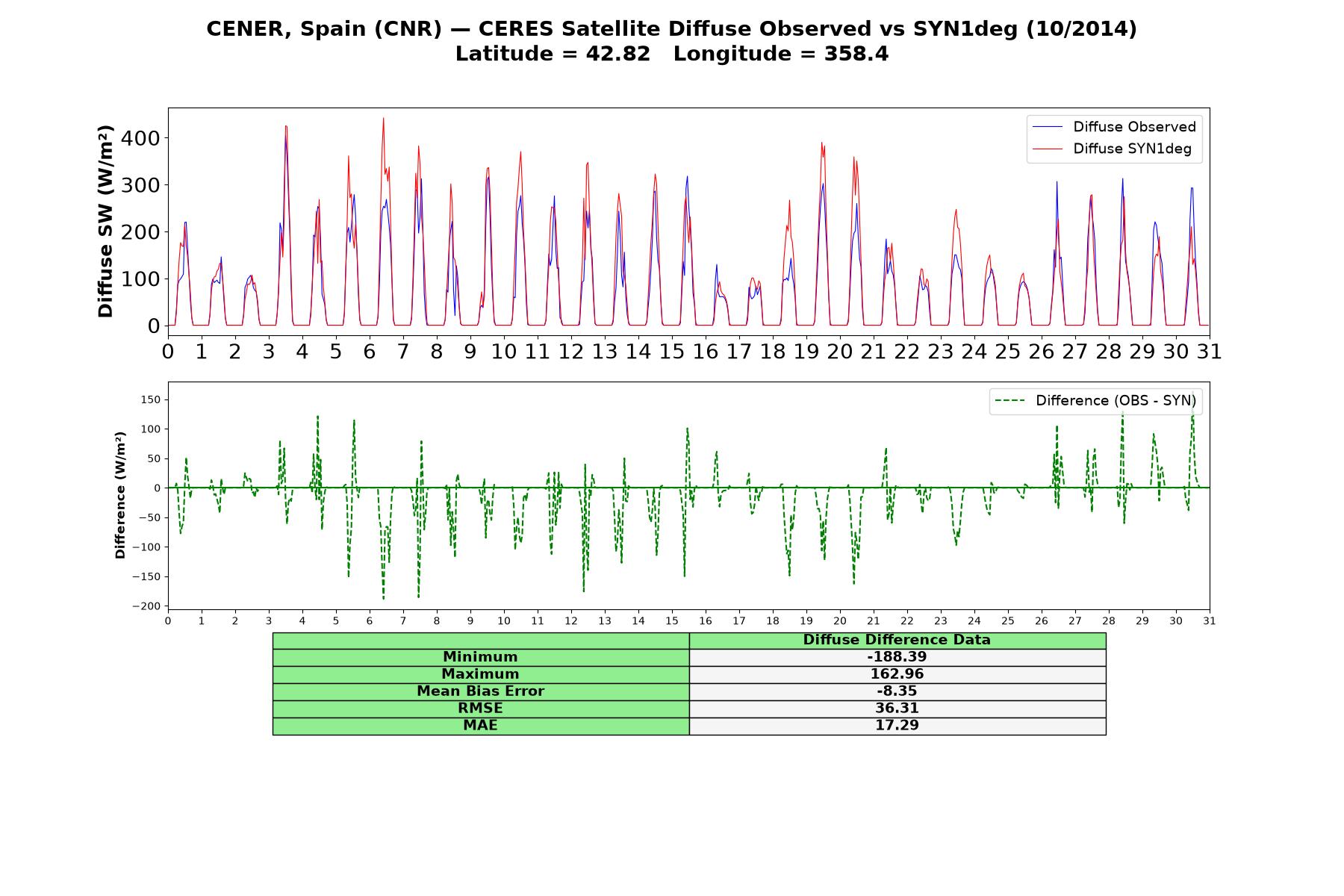Select the Maximum value 162.96 cell
Image resolution: width=1344 pixels, height=896 pixels.
pyautogui.click(x=897, y=674)
